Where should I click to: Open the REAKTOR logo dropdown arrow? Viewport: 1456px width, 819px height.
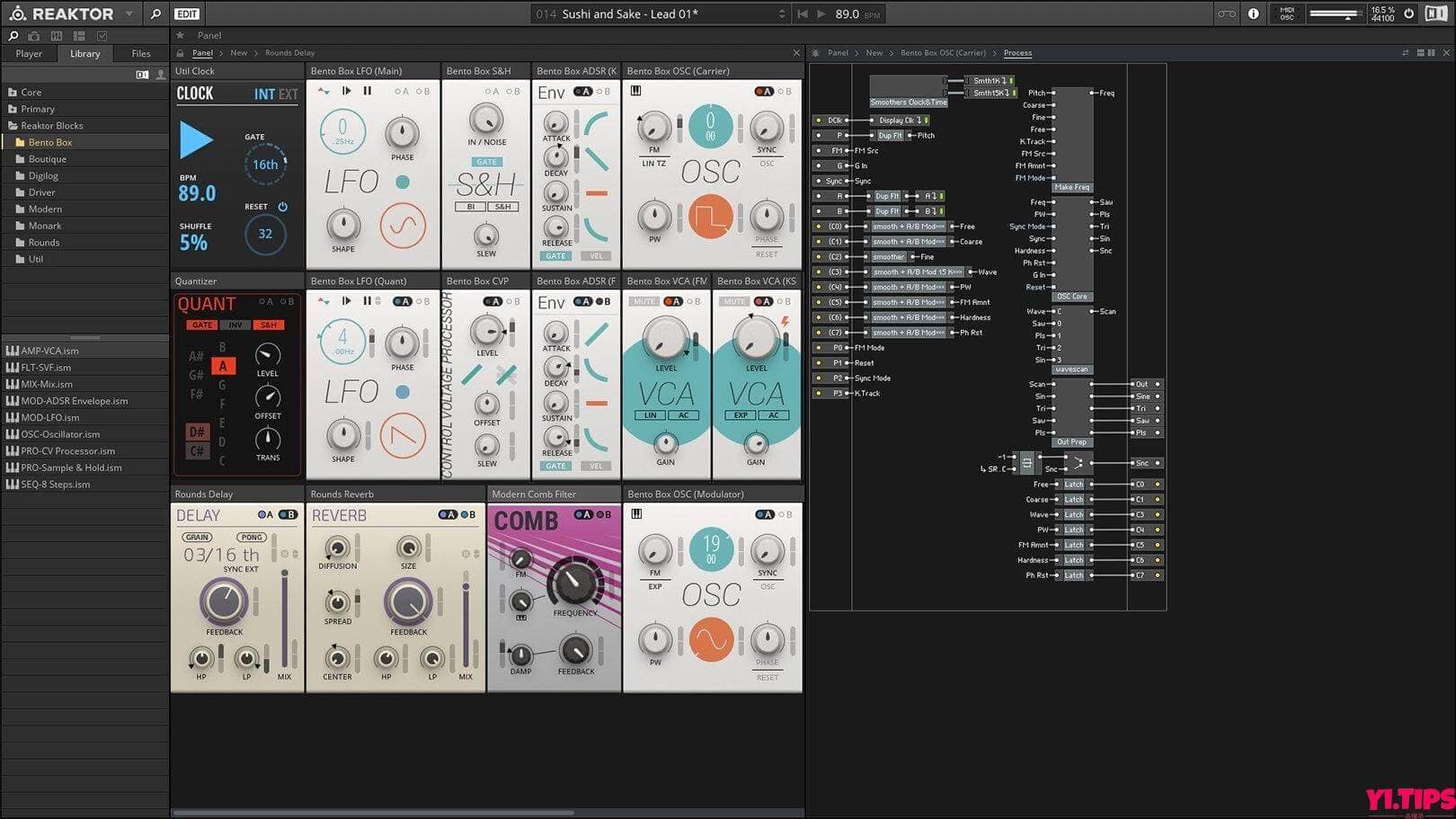128,13
